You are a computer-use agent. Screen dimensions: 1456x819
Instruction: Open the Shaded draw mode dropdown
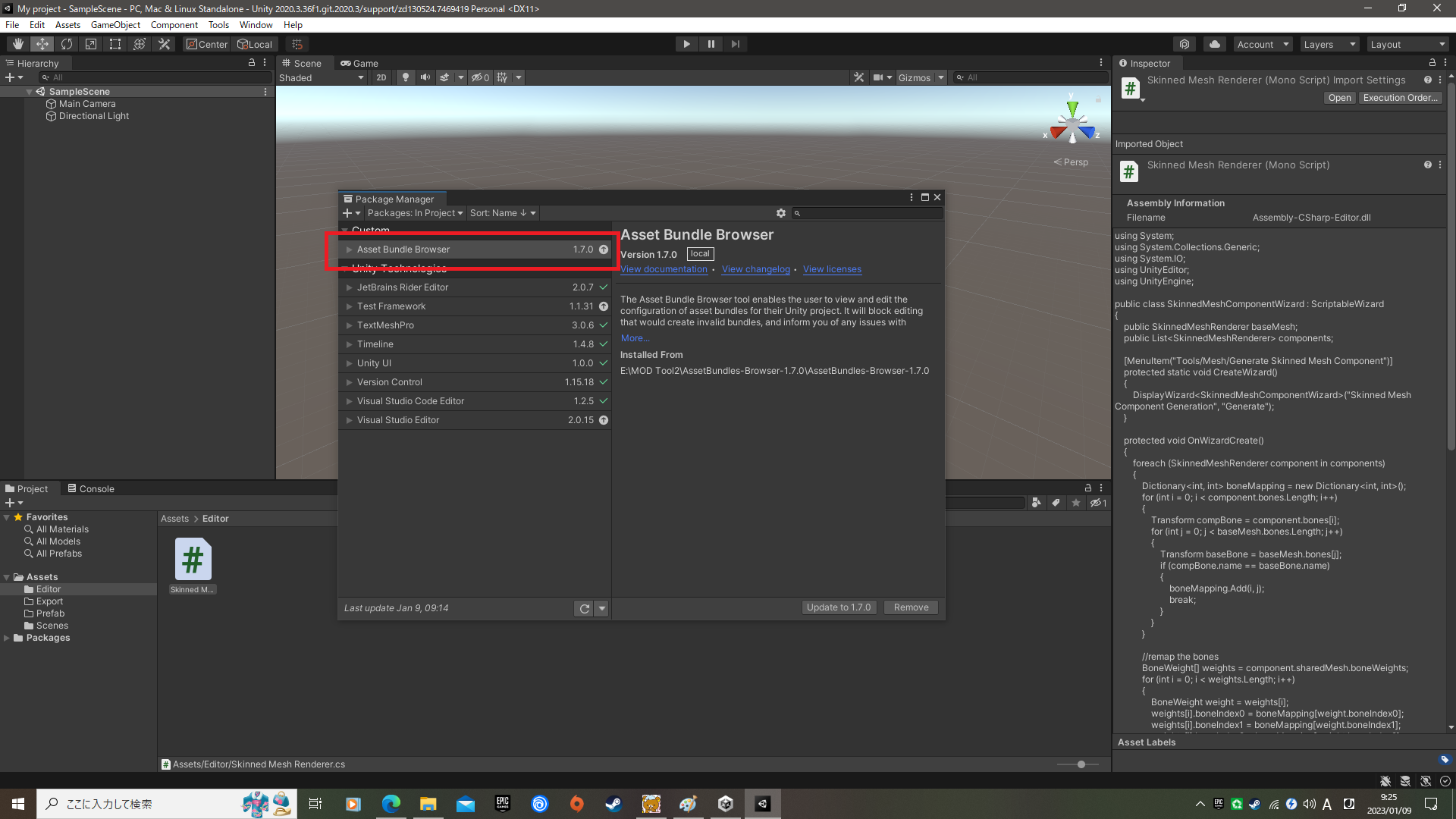(322, 77)
